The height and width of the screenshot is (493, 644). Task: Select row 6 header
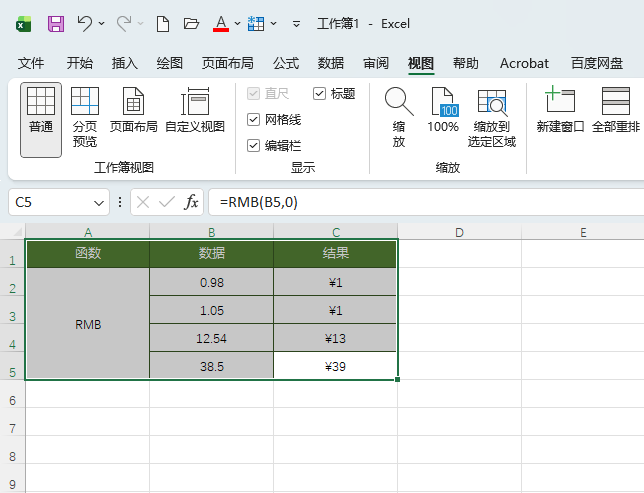12,394
